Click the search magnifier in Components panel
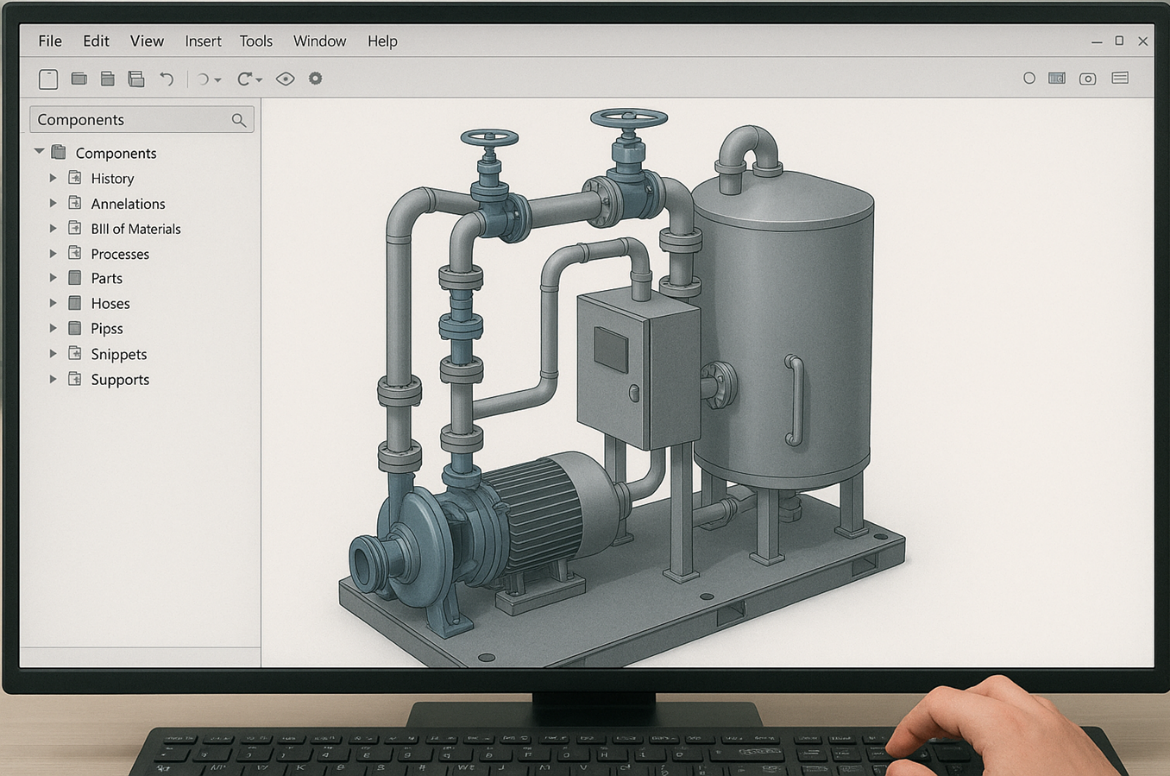1170x776 pixels. point(239,120)
